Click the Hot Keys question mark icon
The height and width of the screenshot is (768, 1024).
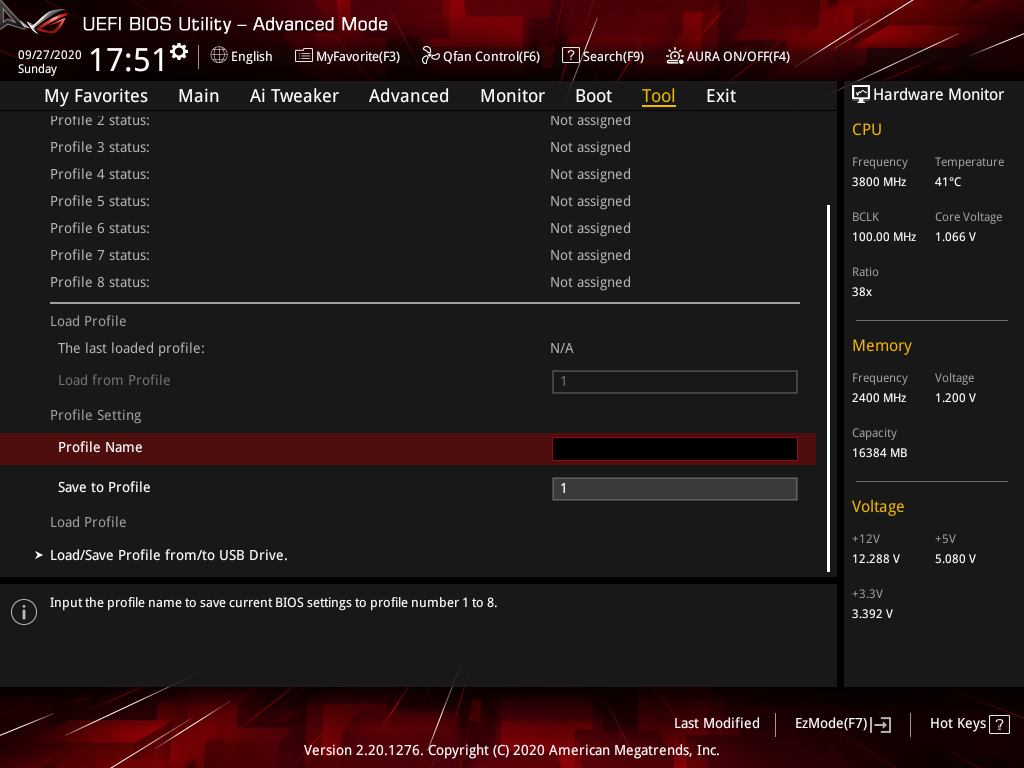pyautogui.click(x=998, y=724)
